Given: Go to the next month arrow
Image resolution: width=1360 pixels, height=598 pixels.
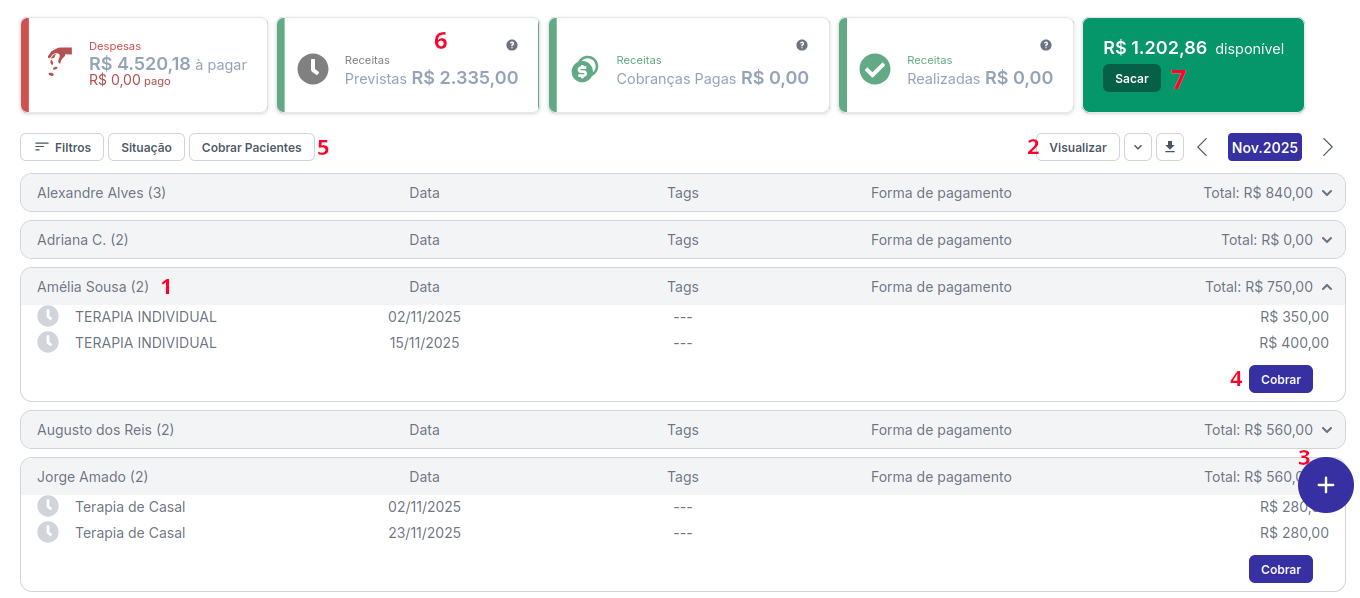Looking at the screenshot, I should tap(1328, 147).
